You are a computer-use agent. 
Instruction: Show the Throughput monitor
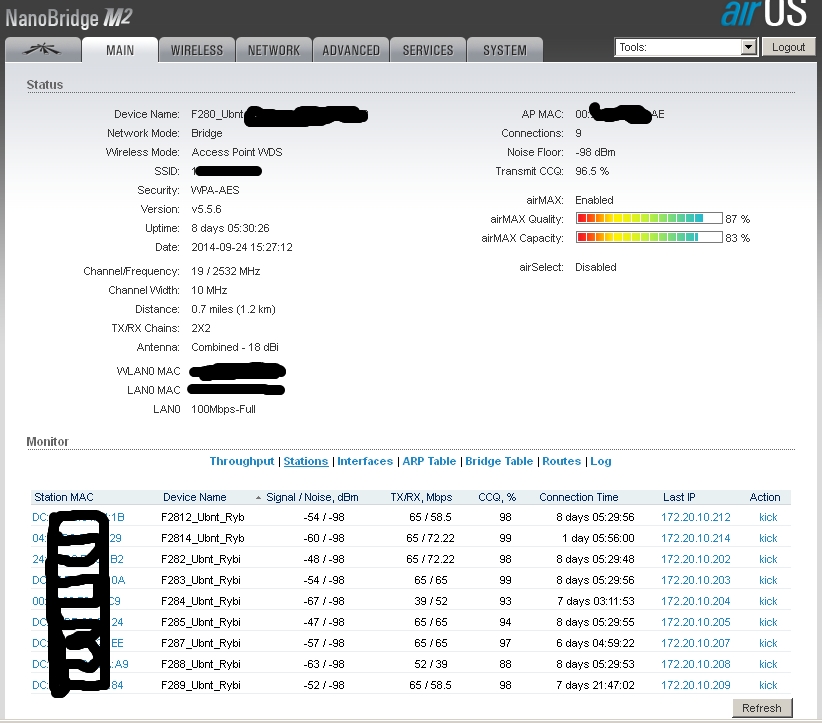point(241,462)
